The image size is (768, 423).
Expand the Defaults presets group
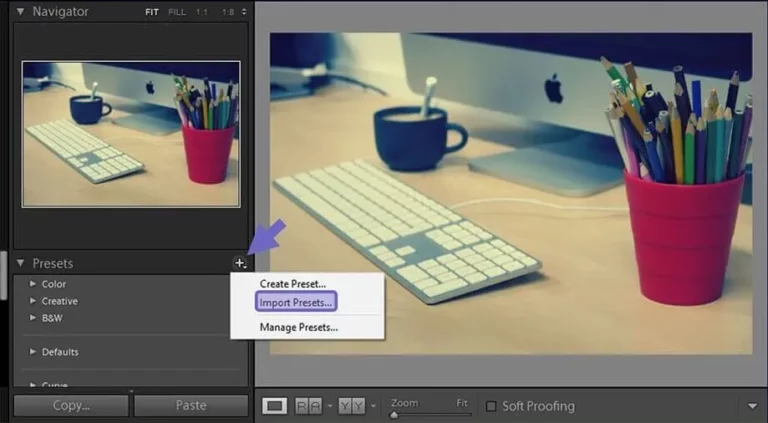[x=33, y=352]
